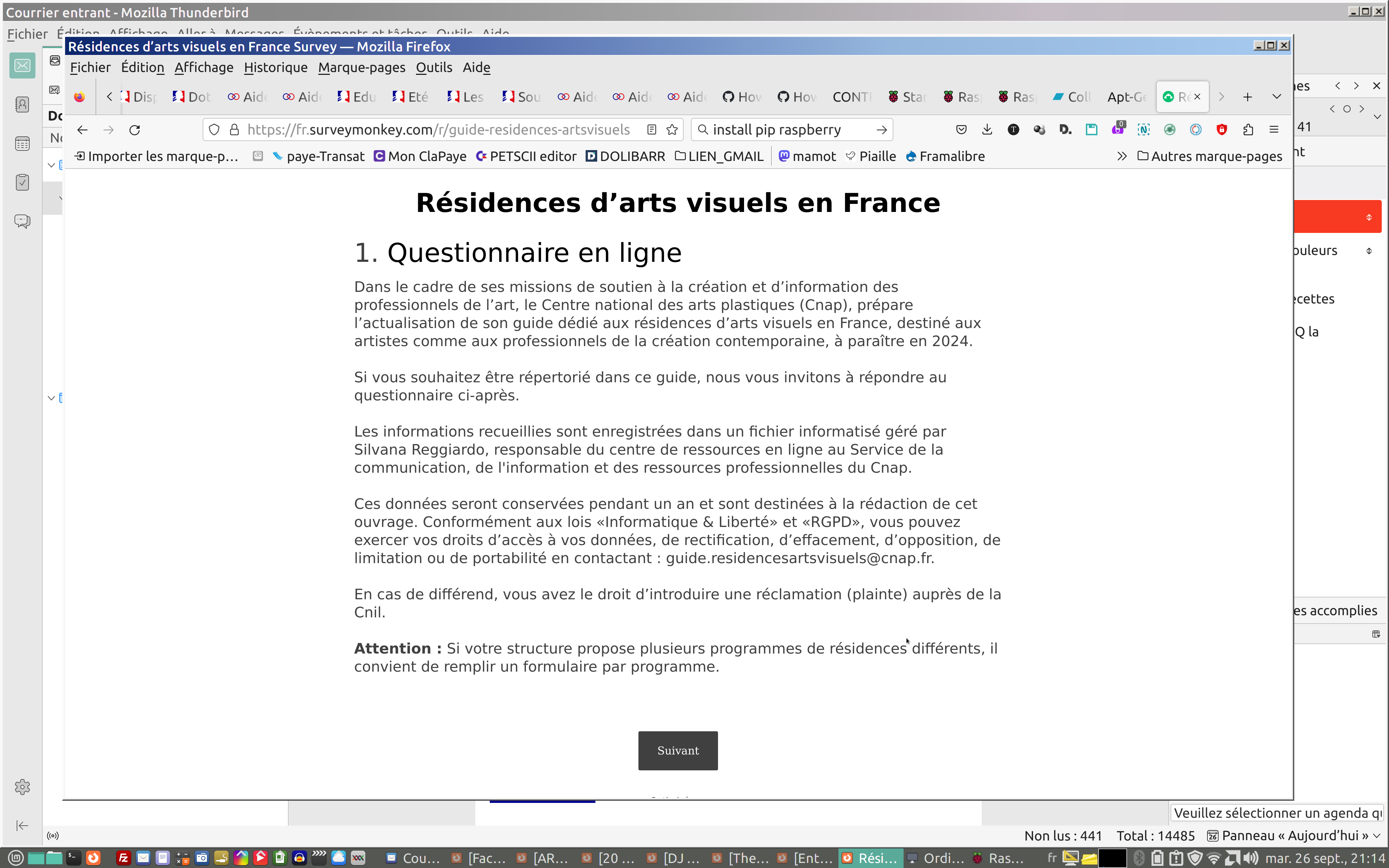The width and height of the screenshot is (1389, 868).
Task: Open a new tab with plus button
Action: (1247, 97)
